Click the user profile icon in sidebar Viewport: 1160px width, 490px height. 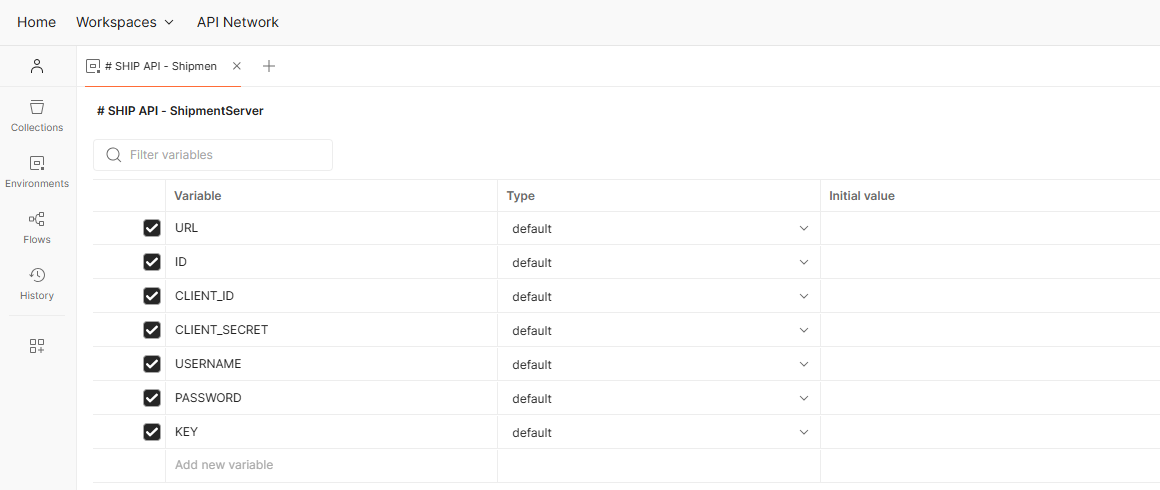[x=37, y=66]
